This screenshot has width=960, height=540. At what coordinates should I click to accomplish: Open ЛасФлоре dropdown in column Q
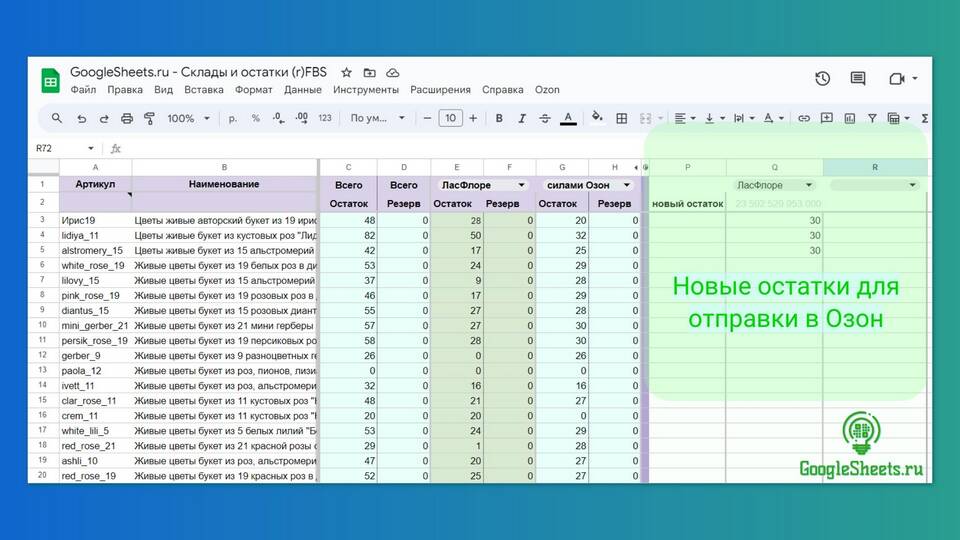click(x=808, y=185)
